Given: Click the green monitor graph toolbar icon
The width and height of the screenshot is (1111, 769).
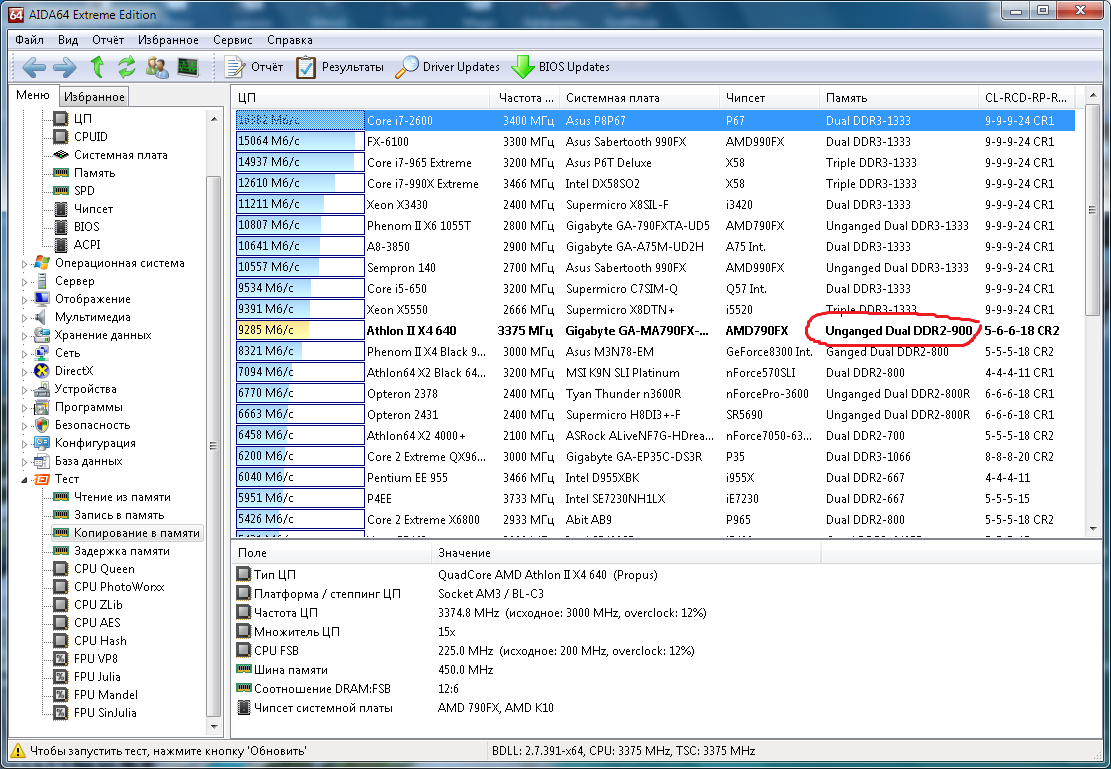Looking at the screenshot, I should (x=188, y=67).
